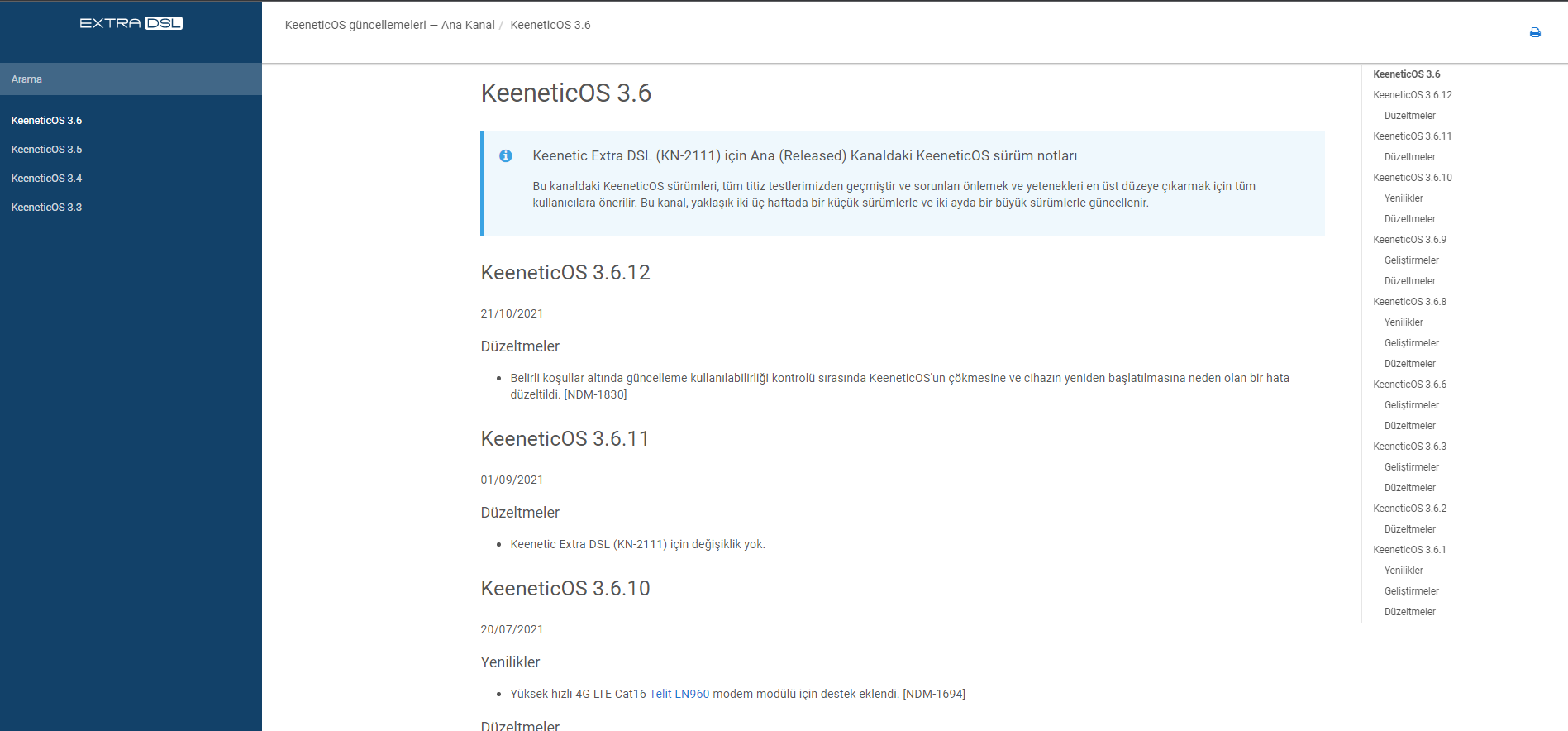Click the blue info icon in notice box
The image size is (1568, 731).
click(506, 155)
